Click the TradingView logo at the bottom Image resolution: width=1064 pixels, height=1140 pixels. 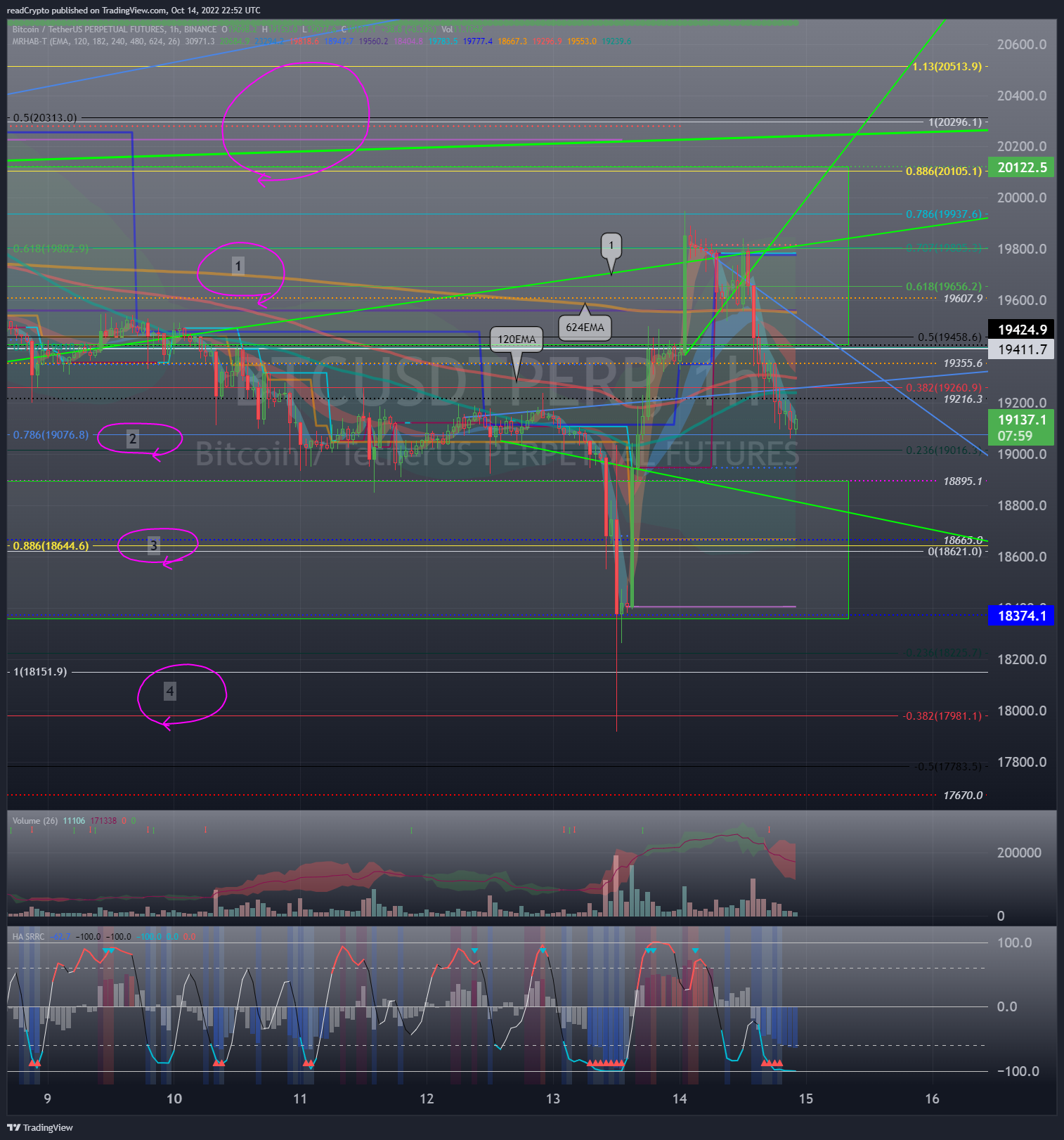click(x=40, y=1127)
